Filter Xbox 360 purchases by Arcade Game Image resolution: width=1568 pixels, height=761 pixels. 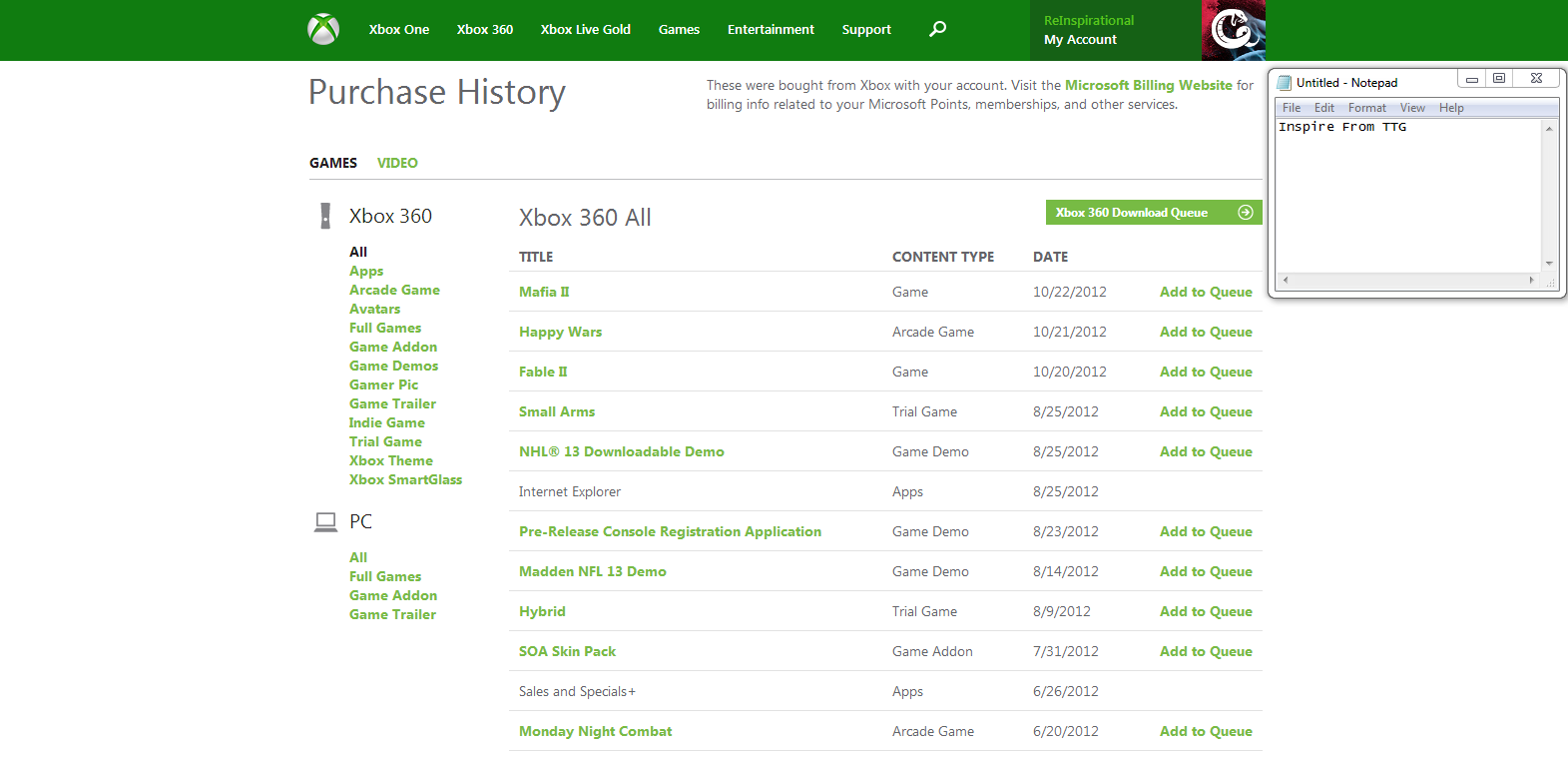(x=394, y=290)
